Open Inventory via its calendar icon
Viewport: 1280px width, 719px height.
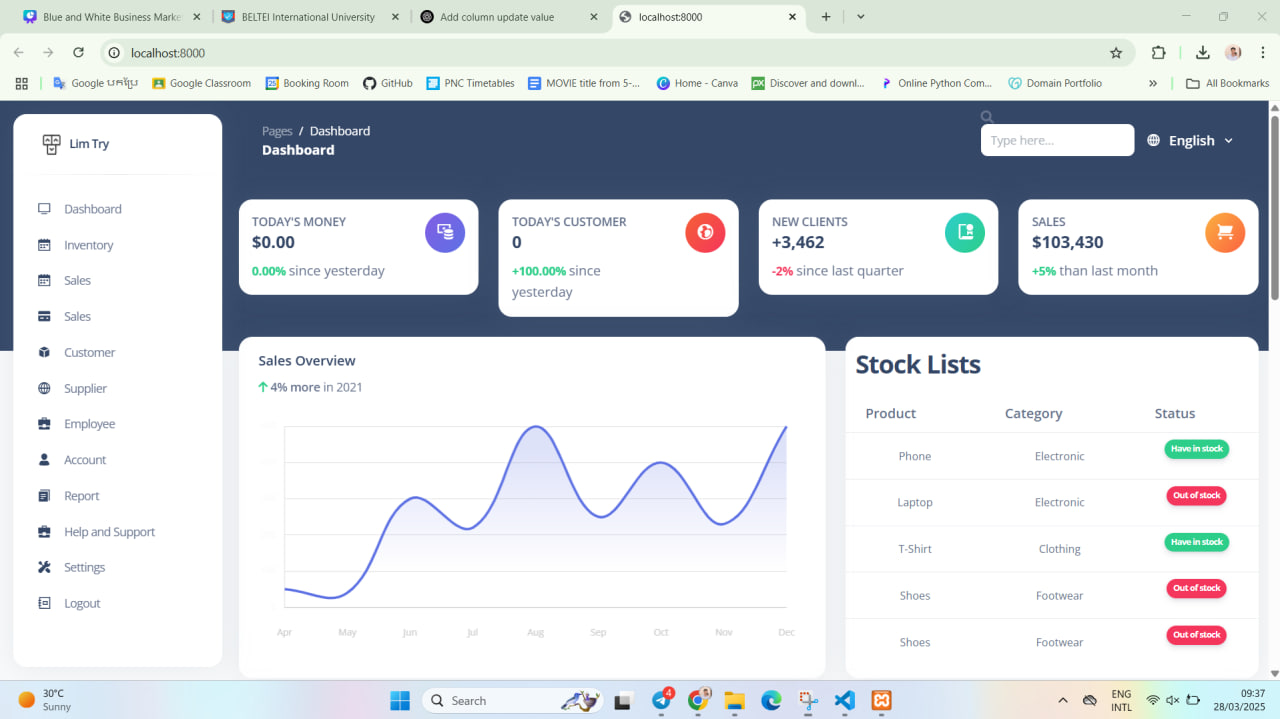tap(44, 245)
